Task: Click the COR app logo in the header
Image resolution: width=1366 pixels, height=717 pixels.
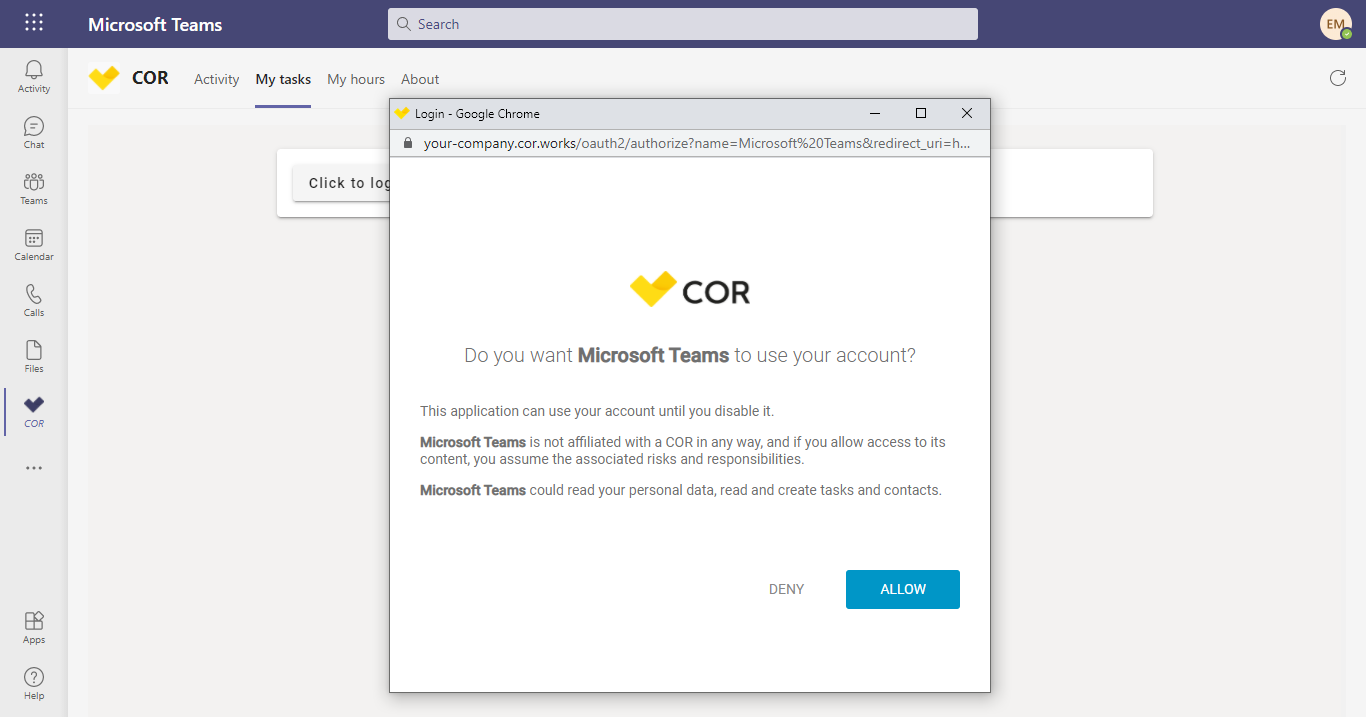Action: [x=104, y=78]
